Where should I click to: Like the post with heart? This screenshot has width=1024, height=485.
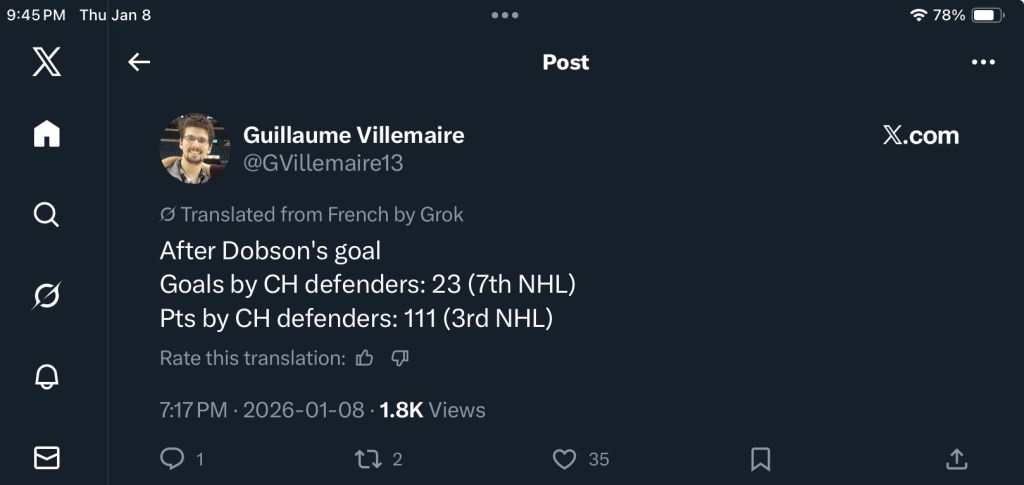tap(565, 459)
